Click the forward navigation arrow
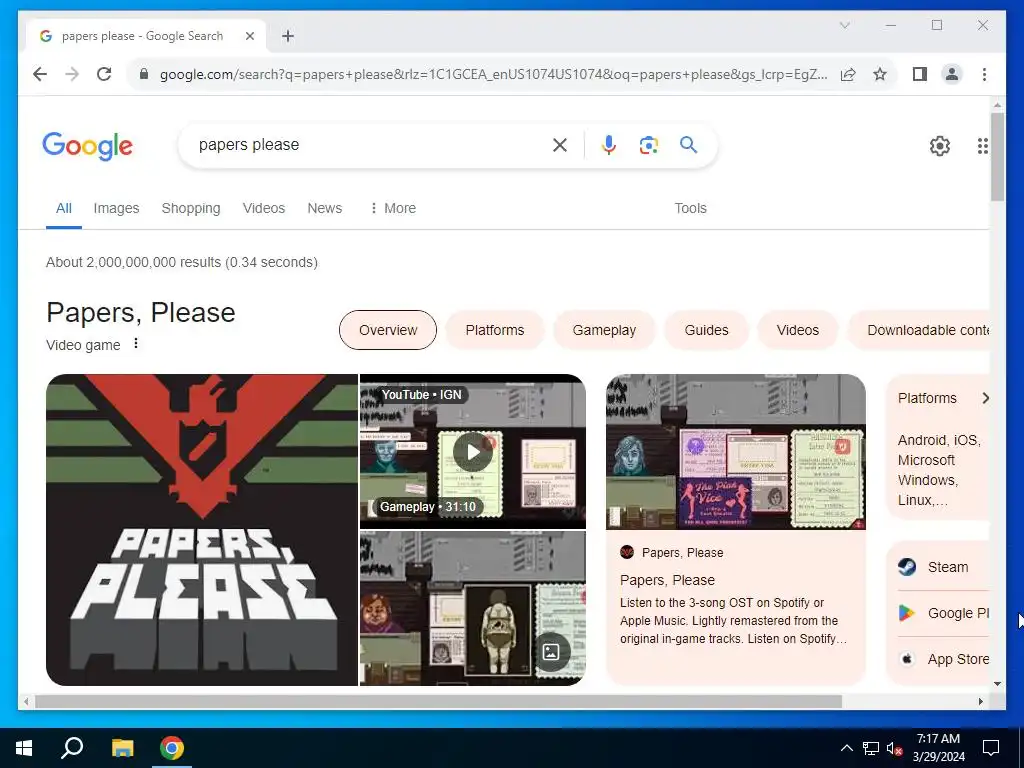This screenshot has width=1024, height=768. tap(72, 74)
